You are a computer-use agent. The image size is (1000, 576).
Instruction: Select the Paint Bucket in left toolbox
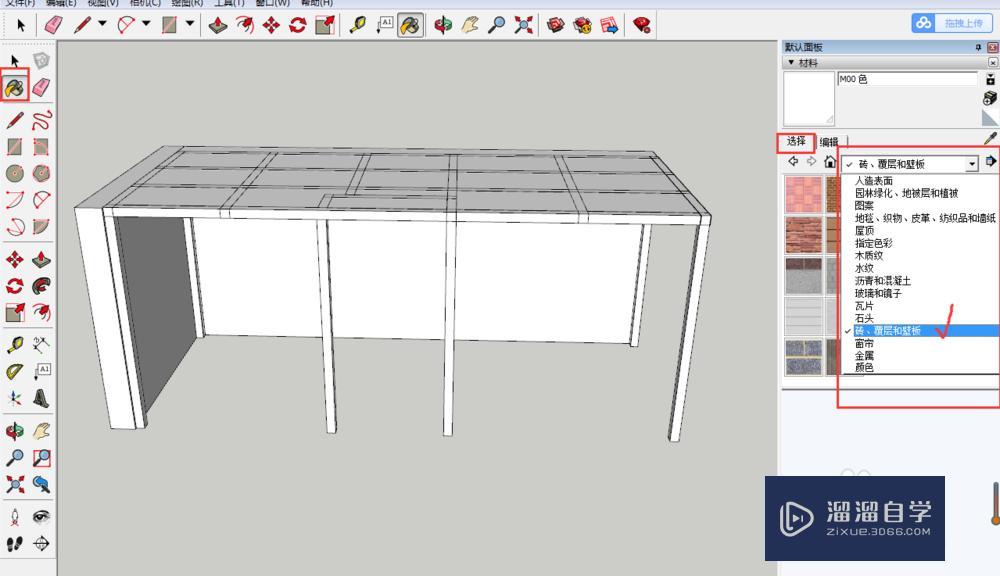(x=15, y=87)
